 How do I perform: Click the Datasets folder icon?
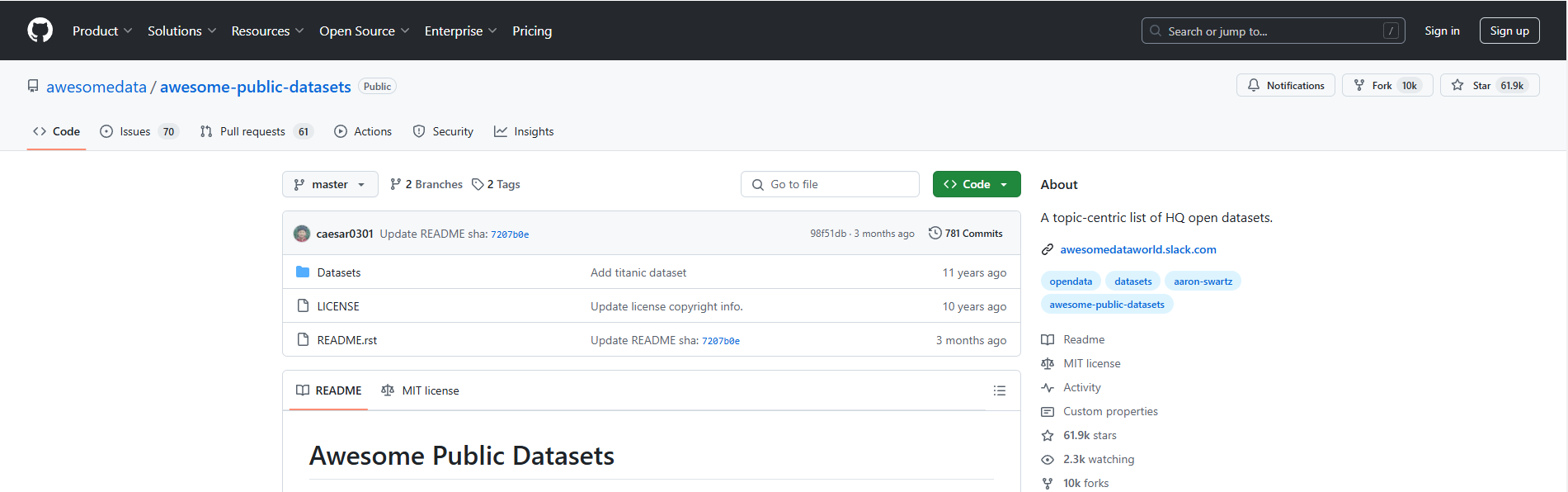[x=303, y=272]
